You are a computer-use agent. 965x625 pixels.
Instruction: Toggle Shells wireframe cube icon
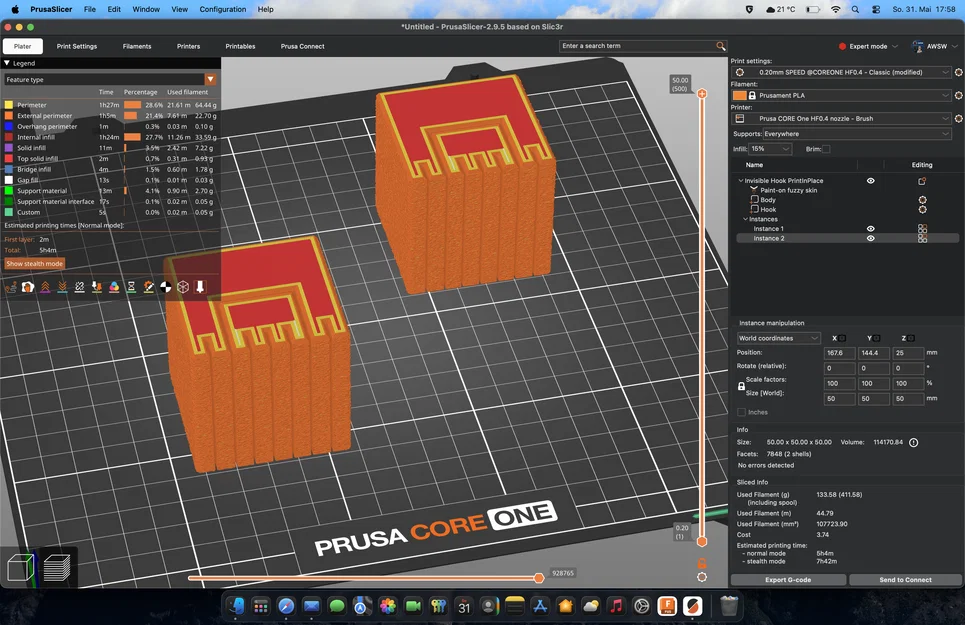[183, 287]
